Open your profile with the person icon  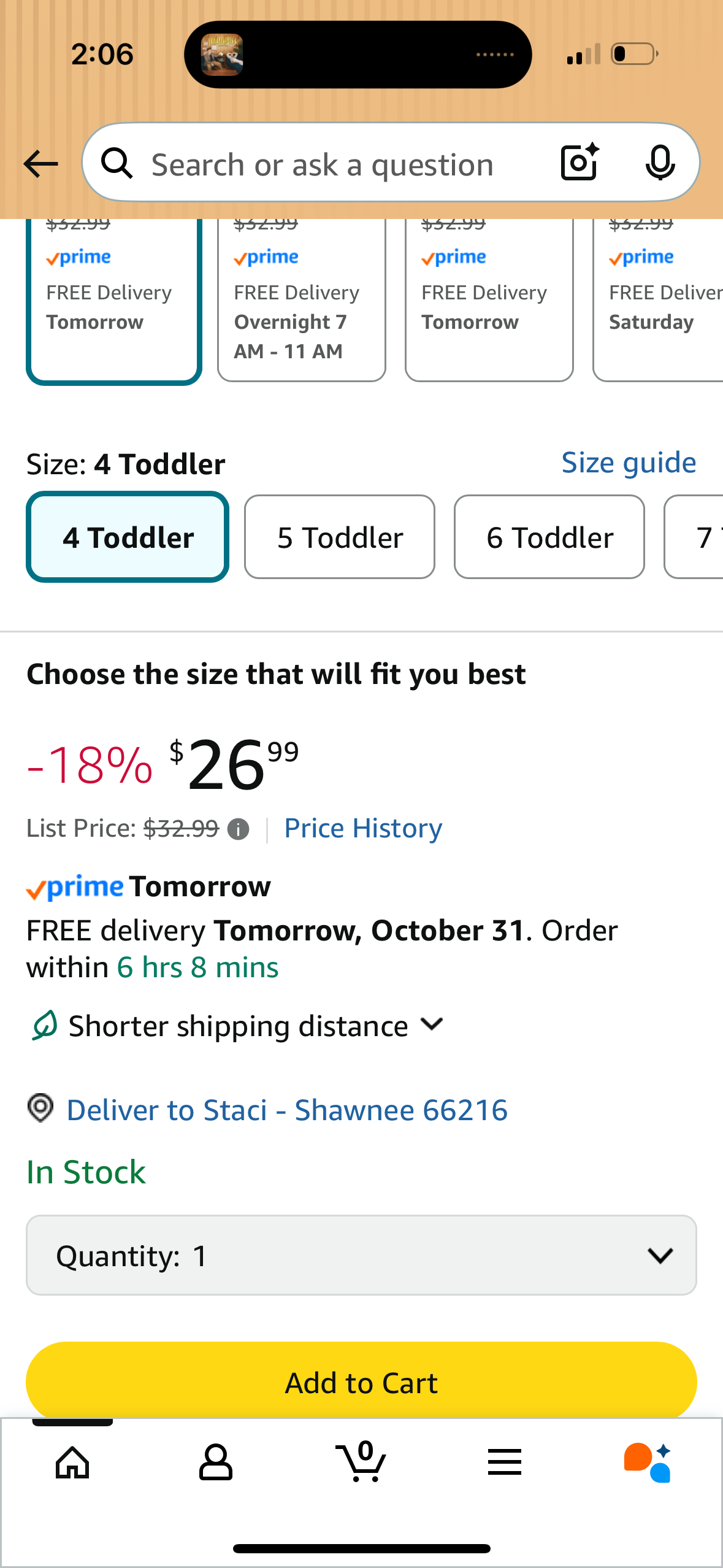pyautogui.click(x=216, y=1462)
